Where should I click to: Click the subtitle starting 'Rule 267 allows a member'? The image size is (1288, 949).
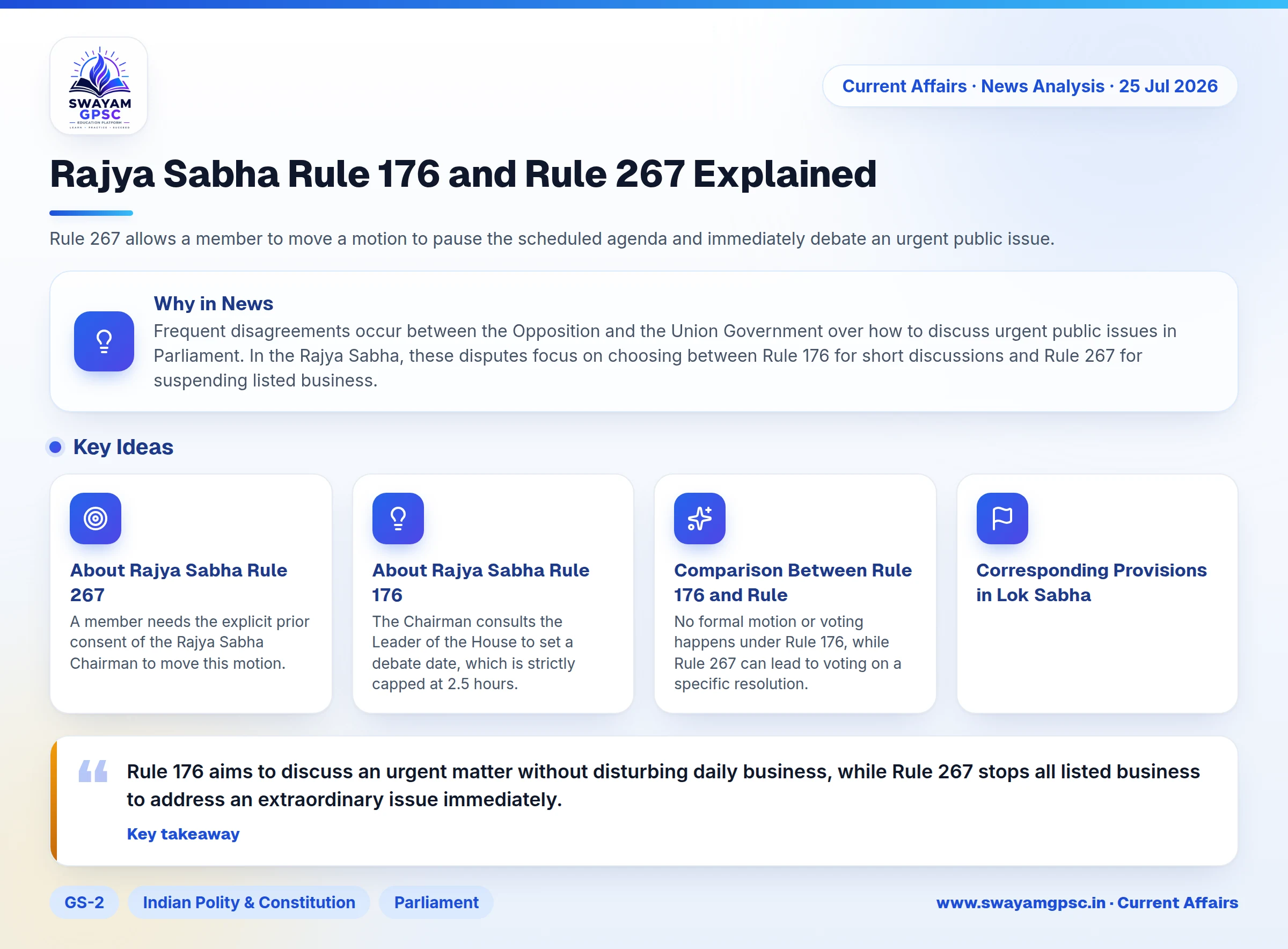click(x=552, y=238)
